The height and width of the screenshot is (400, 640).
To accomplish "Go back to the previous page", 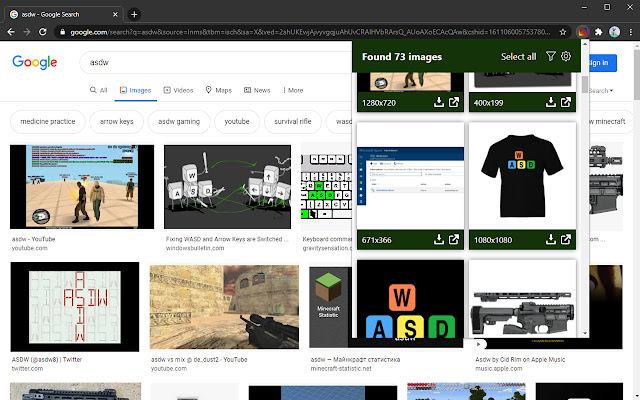I will (11, 32).
